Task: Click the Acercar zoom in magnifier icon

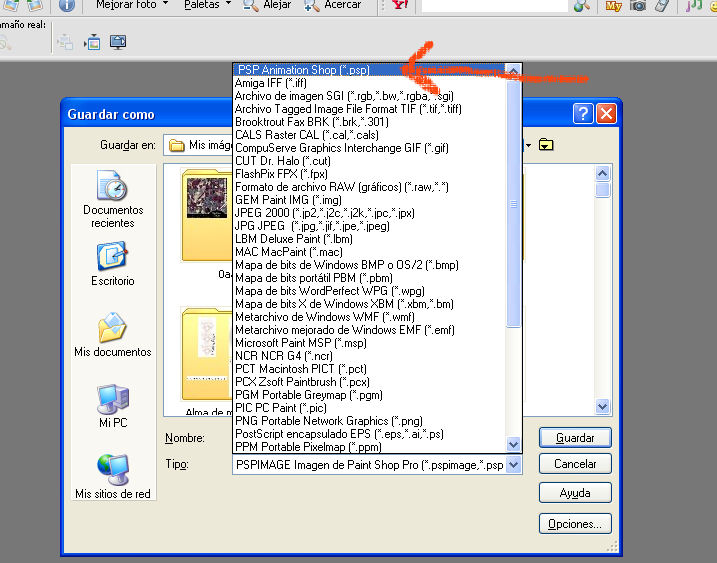Action: point(312,5)
